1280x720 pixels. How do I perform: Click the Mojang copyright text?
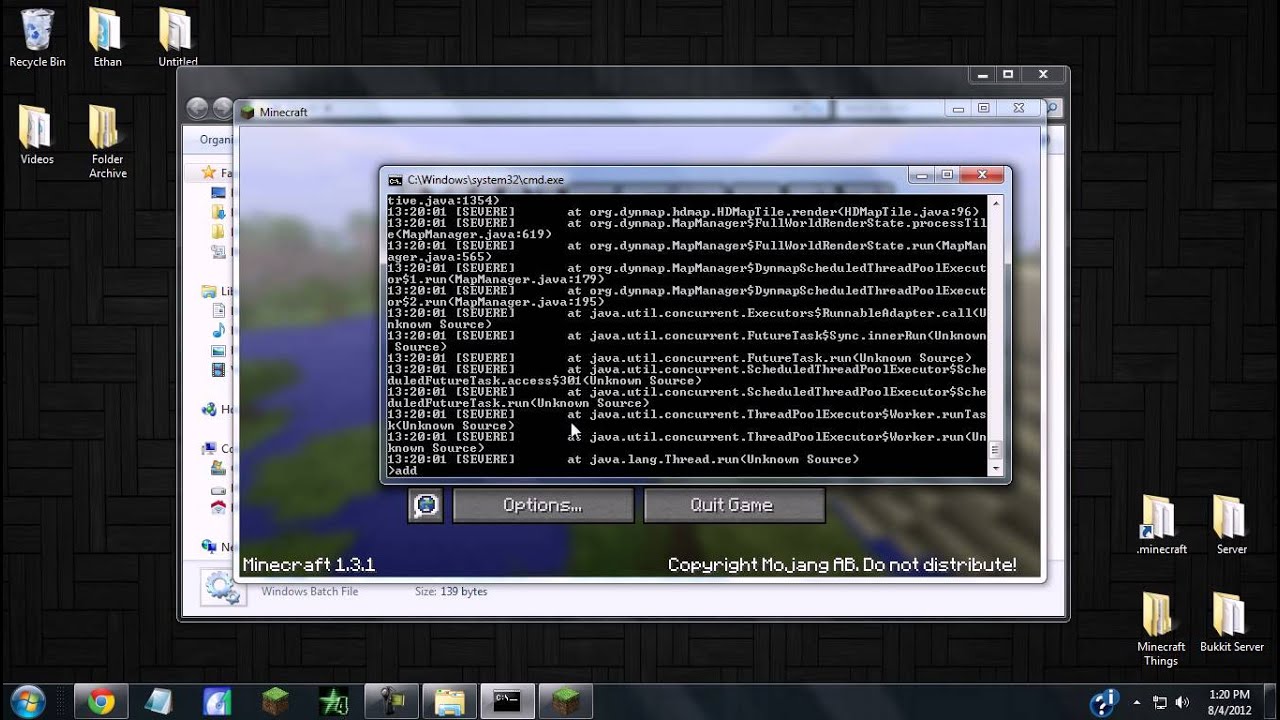click(x=842, y=565)
